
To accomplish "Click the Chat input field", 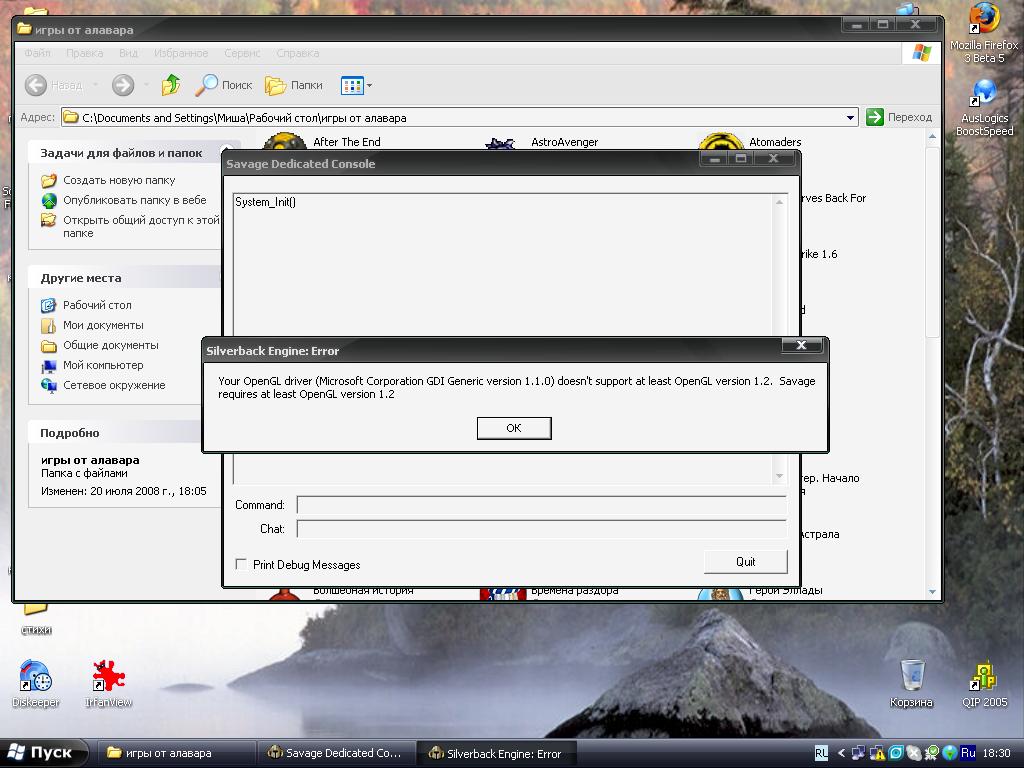I will [540, 529].
